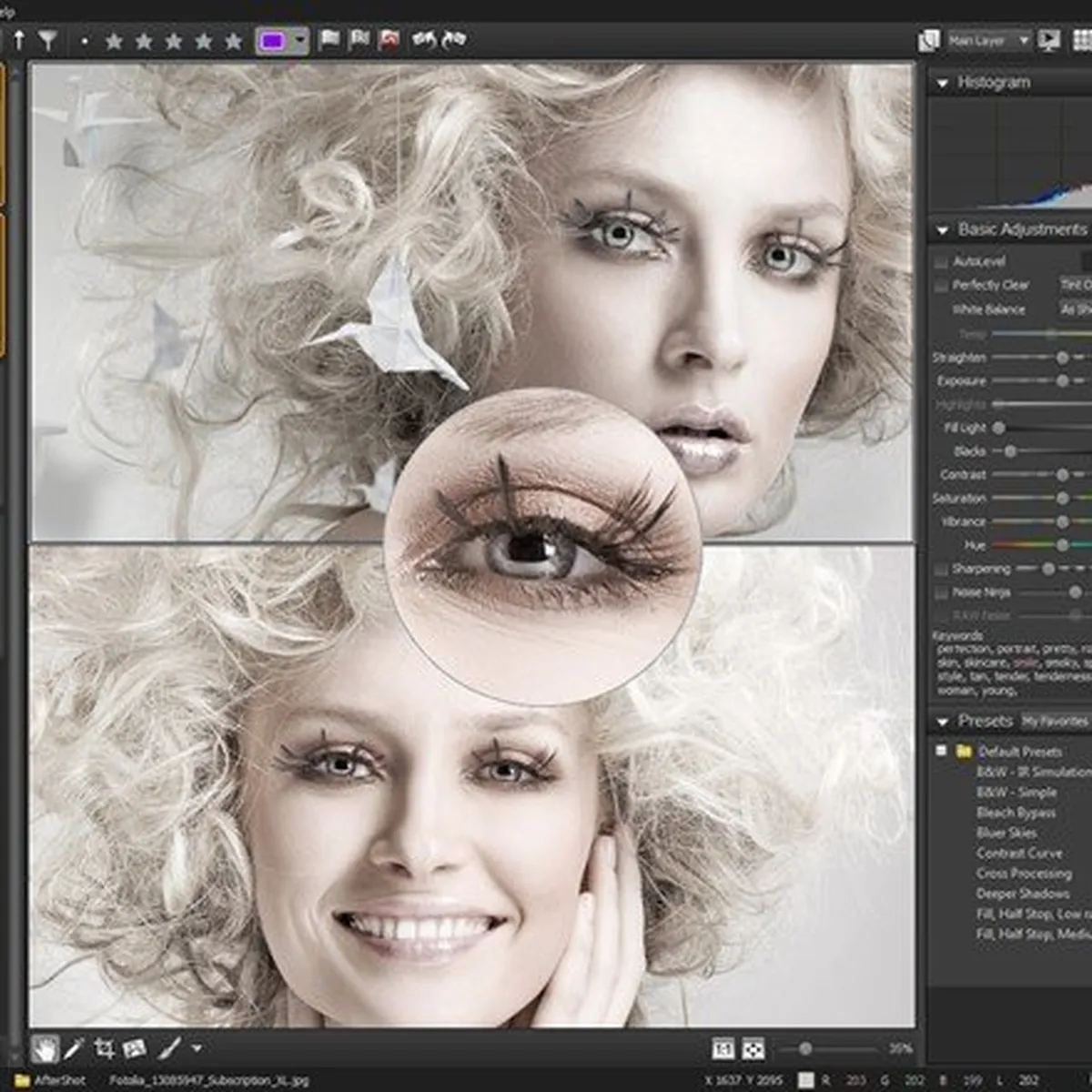1092x1092 pixels.
Task: Click the Contrast slider handle
Action: [x=1062, y=474]
